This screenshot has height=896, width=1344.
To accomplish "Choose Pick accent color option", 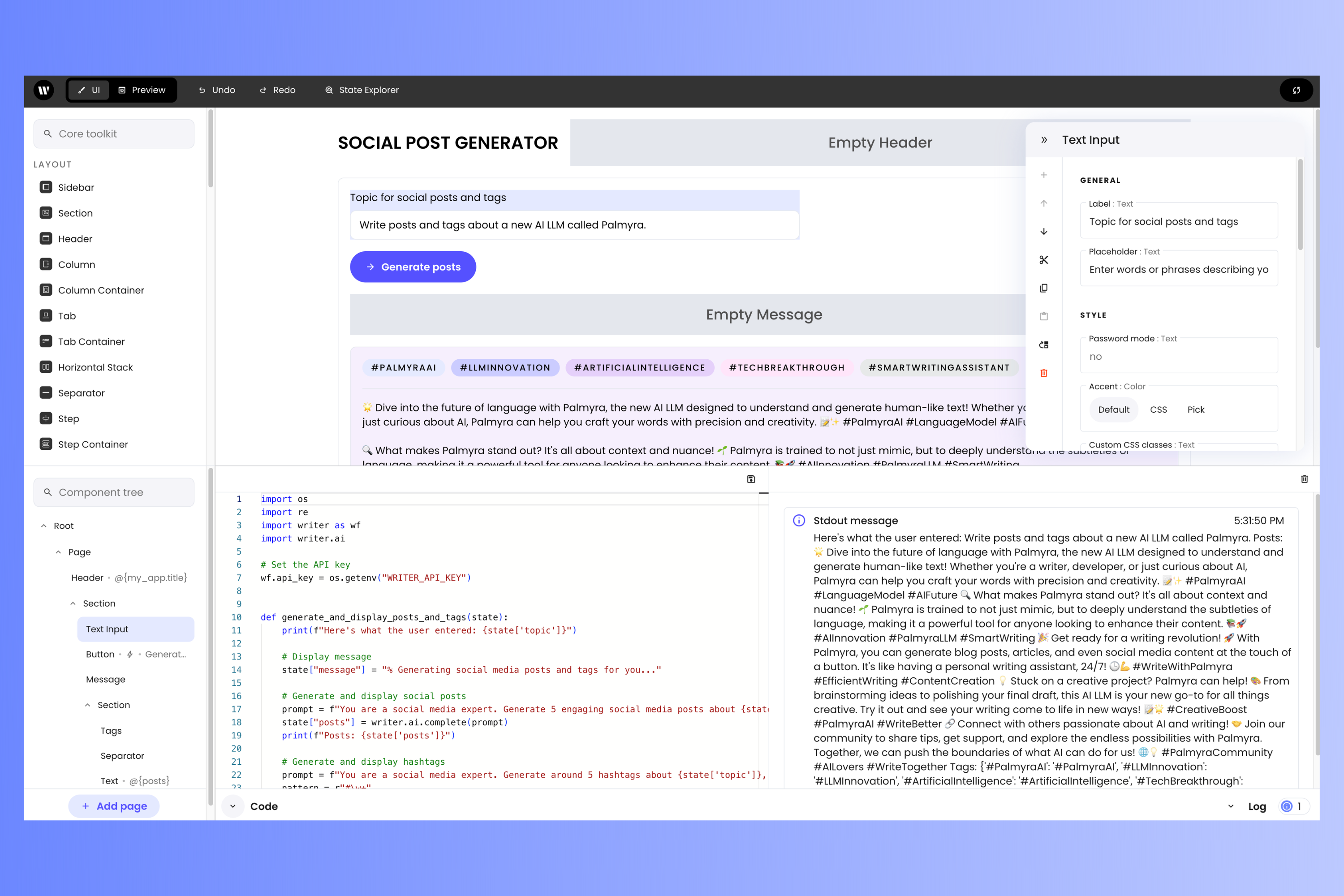I will point(1195,410).
